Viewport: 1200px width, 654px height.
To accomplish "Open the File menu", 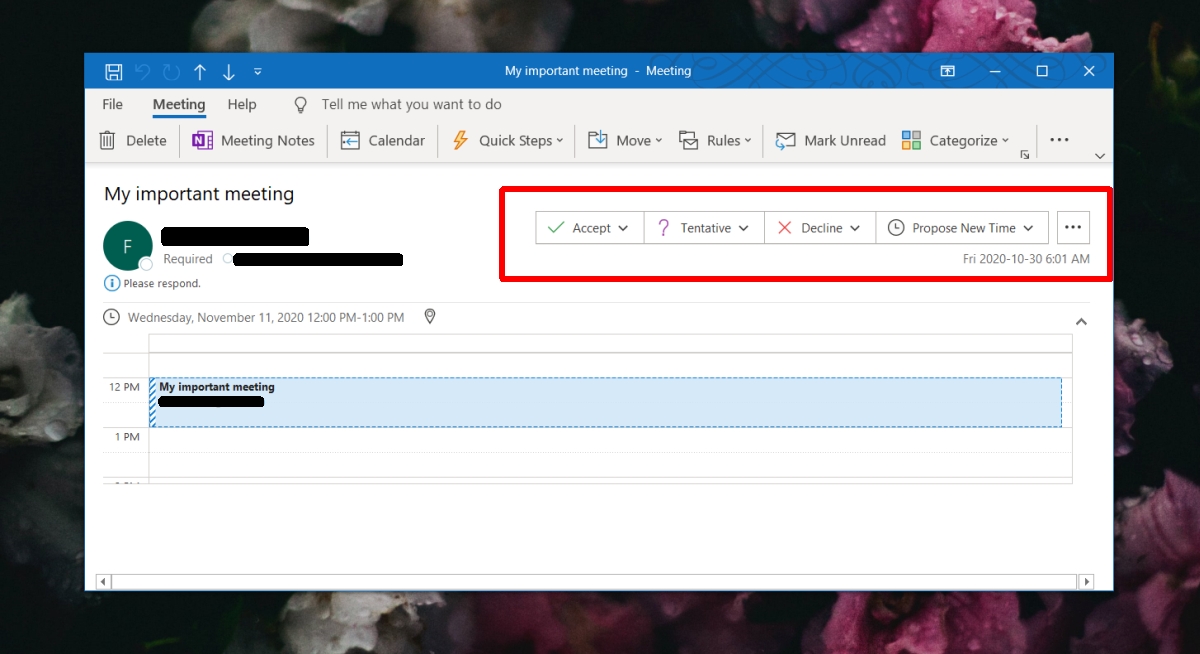I will (113, 104).
